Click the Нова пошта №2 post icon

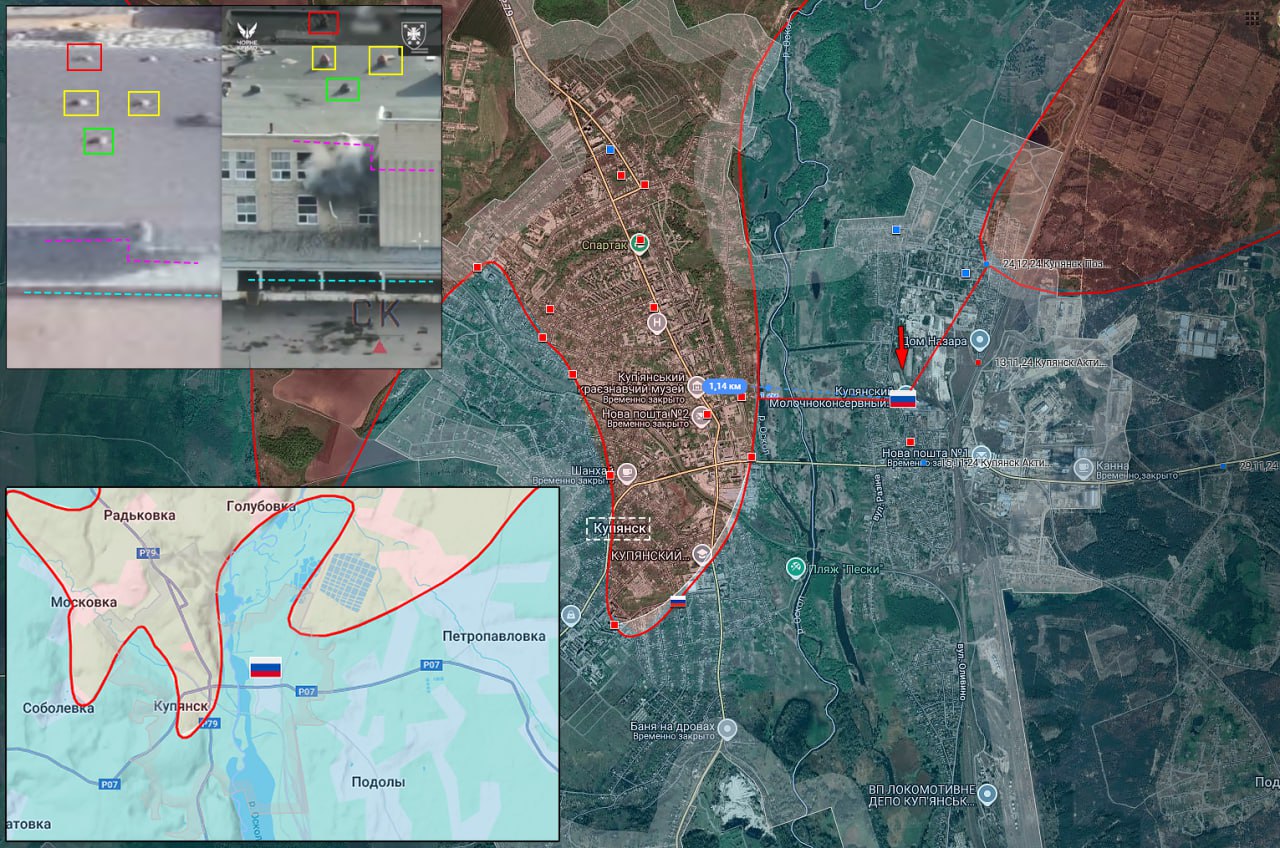(x=701, y=417)
